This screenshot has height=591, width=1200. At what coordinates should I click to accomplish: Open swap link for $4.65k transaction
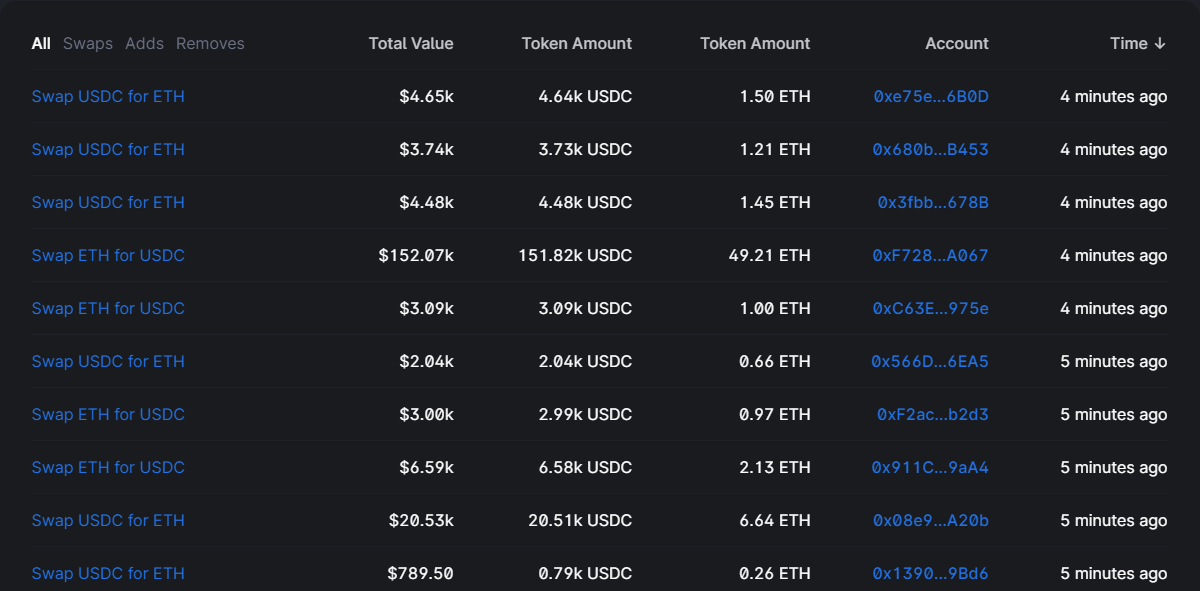tap(108, 96)
